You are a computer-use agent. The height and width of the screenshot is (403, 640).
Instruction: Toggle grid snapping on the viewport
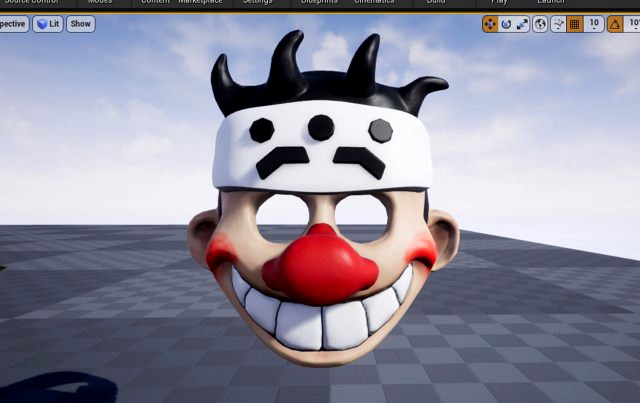tap(574, 24)
